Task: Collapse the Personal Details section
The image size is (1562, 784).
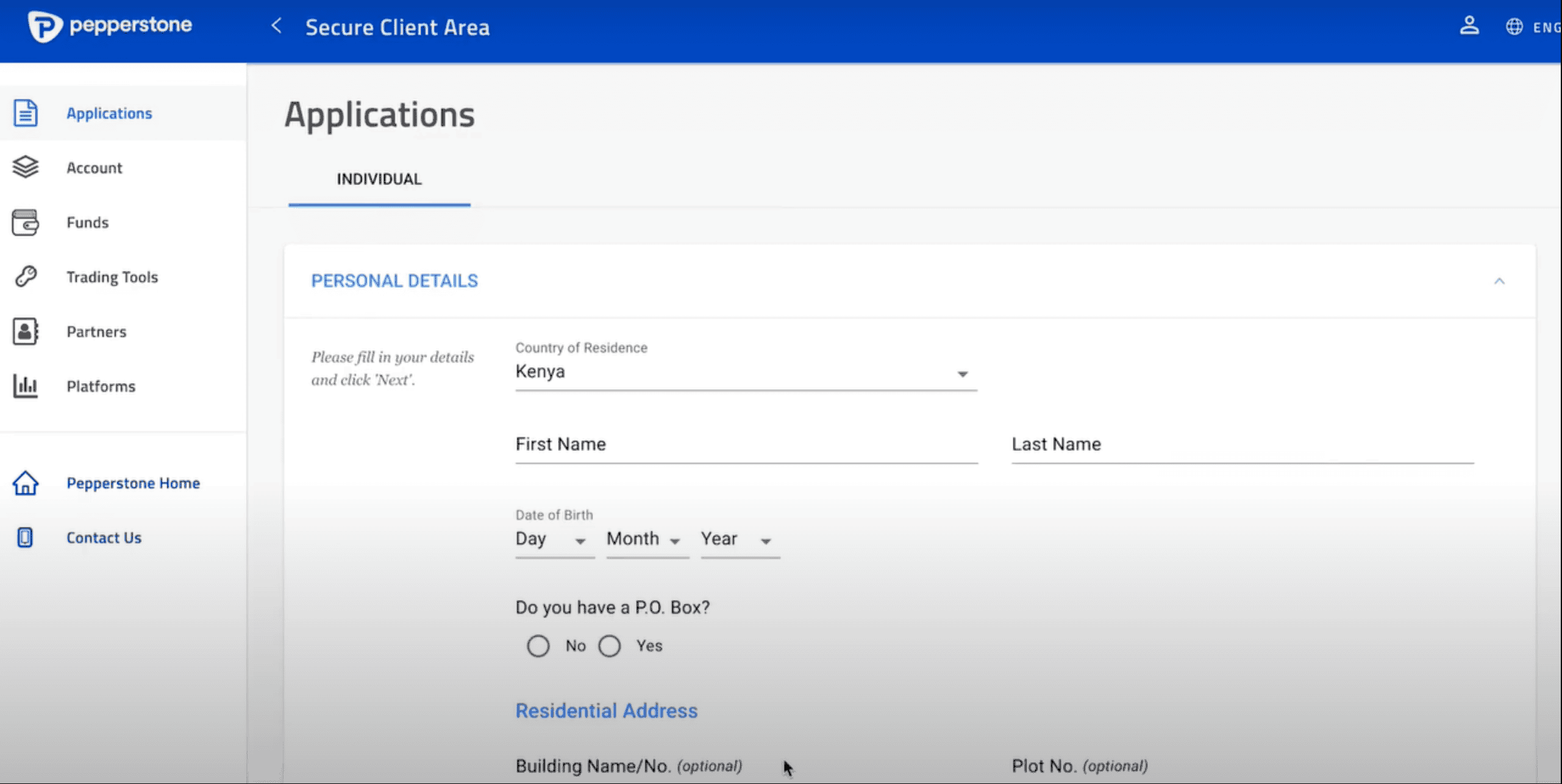Action: click(1499, 281)
